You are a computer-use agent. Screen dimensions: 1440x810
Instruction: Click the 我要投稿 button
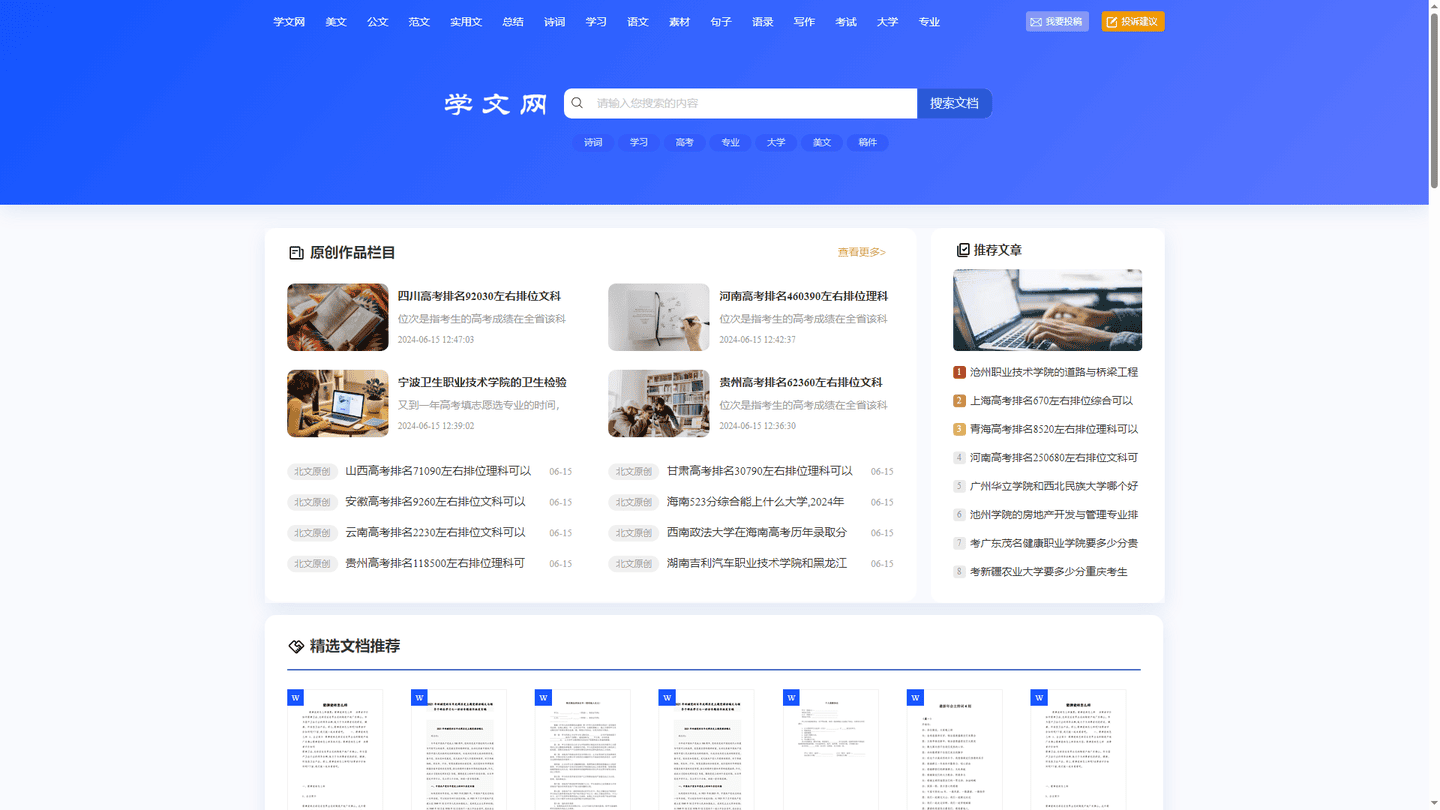[1057, 22]
